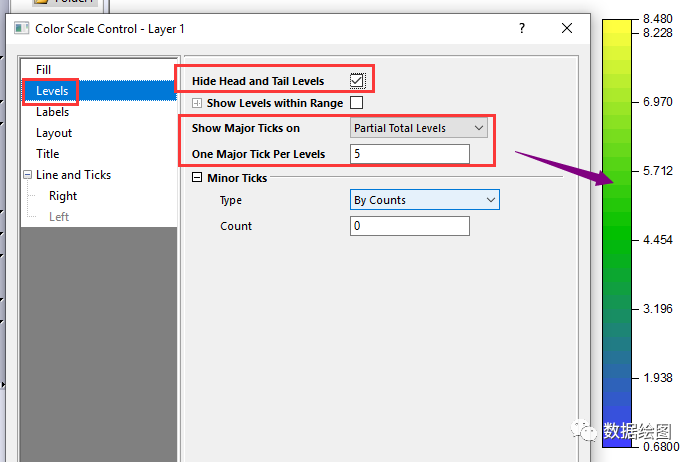Screen dimensions: 694x462
Task: Click the 6.970 color scale label
Action: 658,102
